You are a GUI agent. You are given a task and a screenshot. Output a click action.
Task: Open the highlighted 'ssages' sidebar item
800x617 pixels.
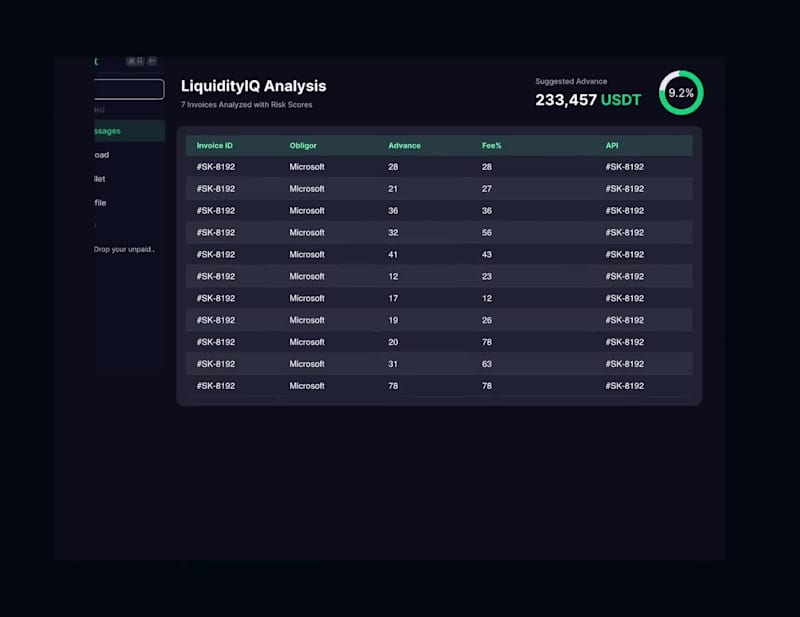[x=130, y=131]
